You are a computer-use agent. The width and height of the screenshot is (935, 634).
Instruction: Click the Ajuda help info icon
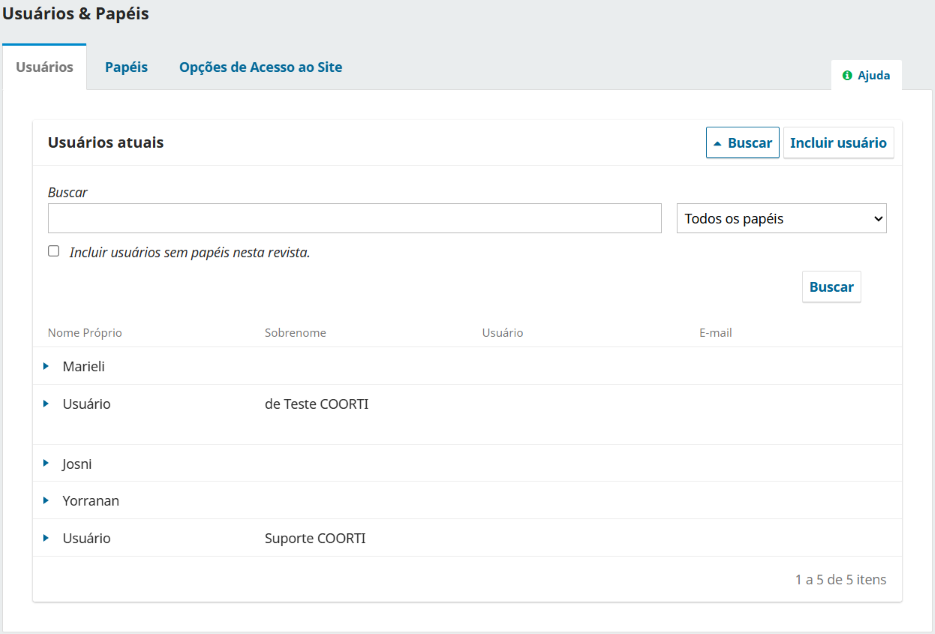847,76
